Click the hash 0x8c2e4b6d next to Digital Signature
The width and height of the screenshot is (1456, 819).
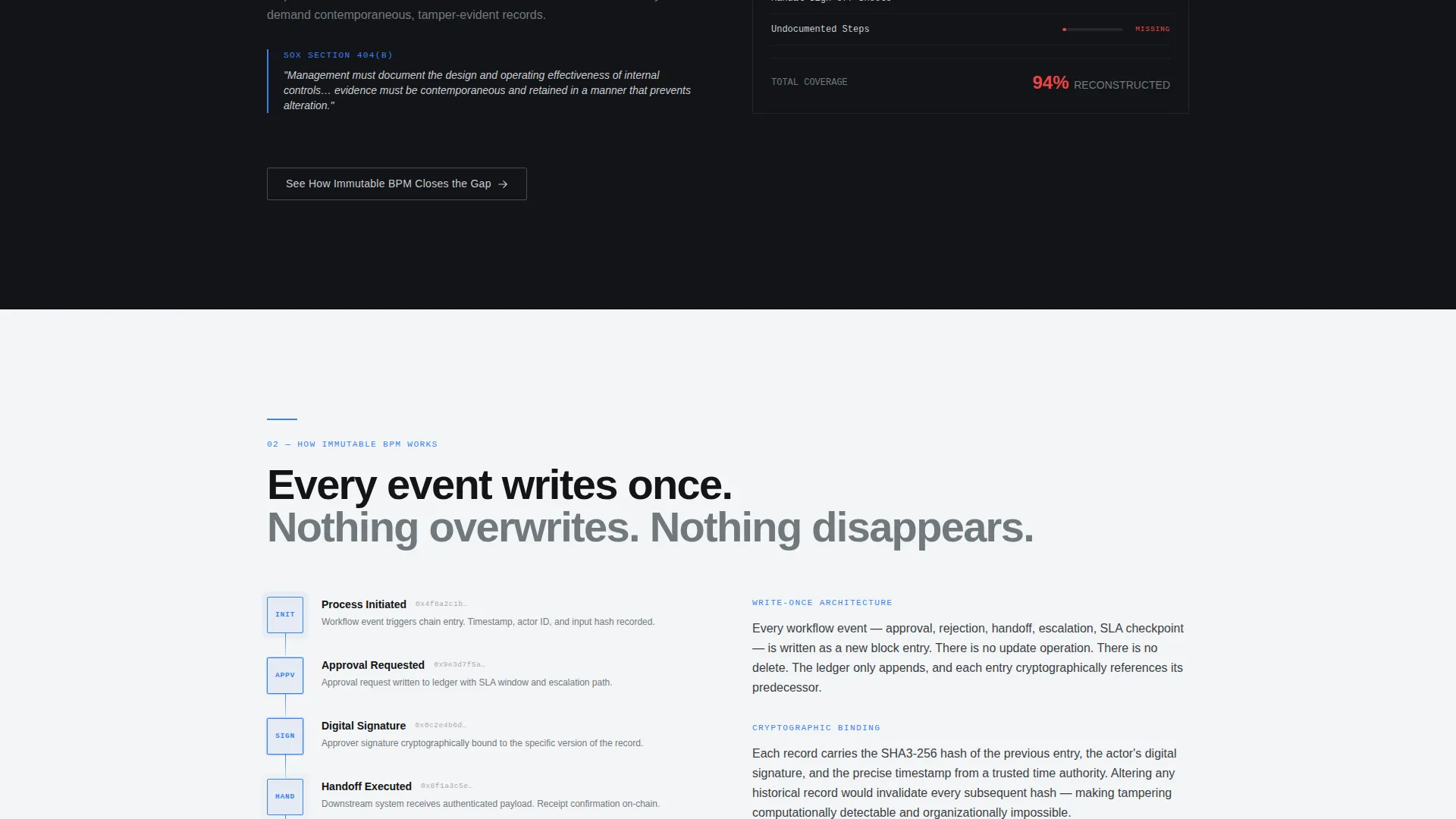(441, 726)
